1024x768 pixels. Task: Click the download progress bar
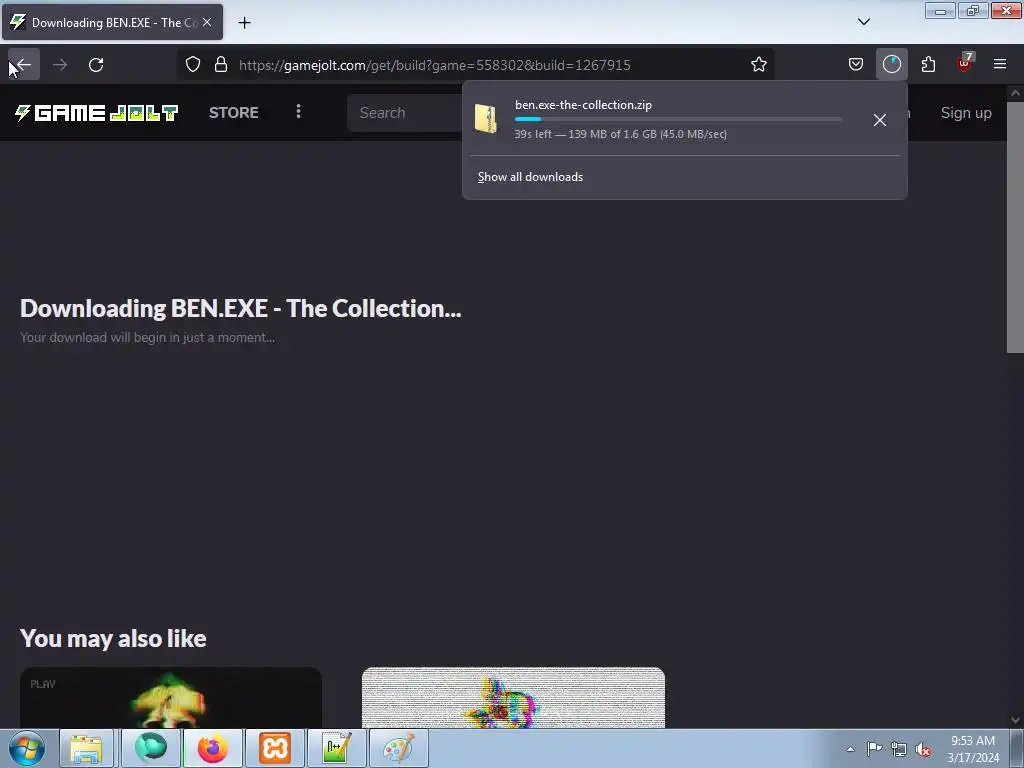pyautogui.click(x=678, y=119)
